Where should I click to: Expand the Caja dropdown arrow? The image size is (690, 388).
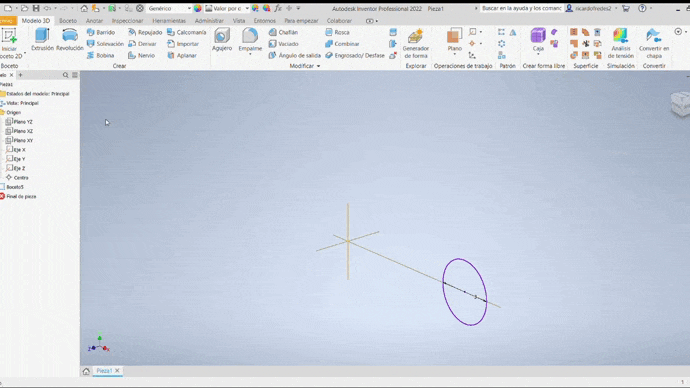[x=538, y=54]
